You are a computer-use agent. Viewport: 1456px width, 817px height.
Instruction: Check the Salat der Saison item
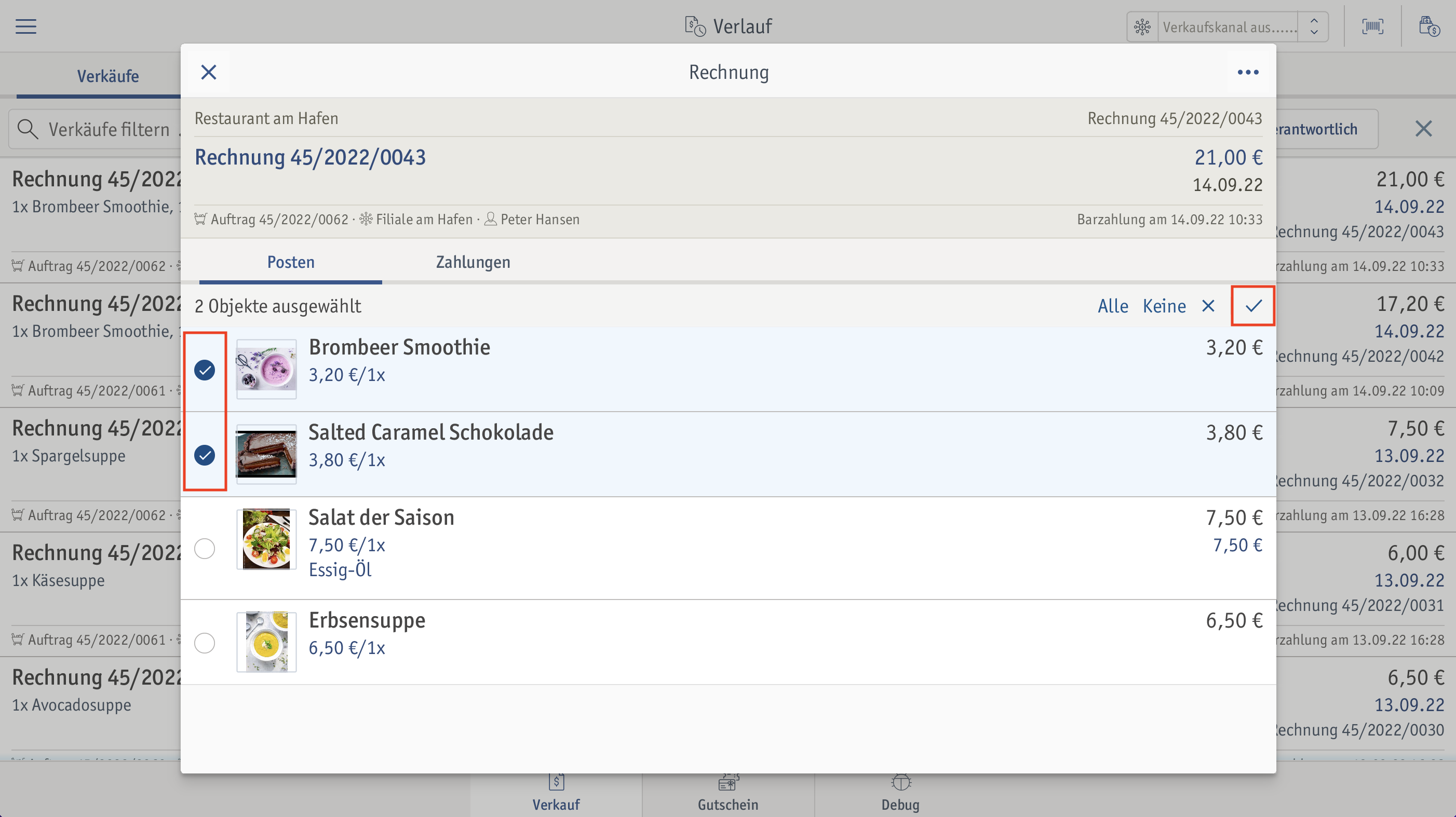coord(205,548)
